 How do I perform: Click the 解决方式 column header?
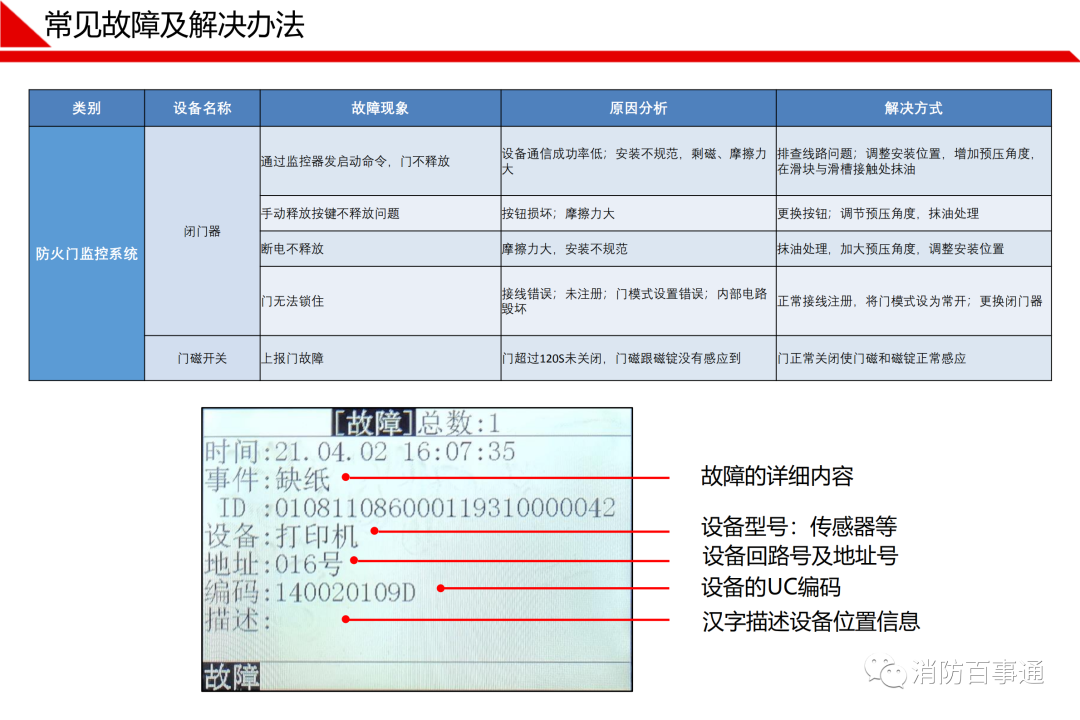913,108
